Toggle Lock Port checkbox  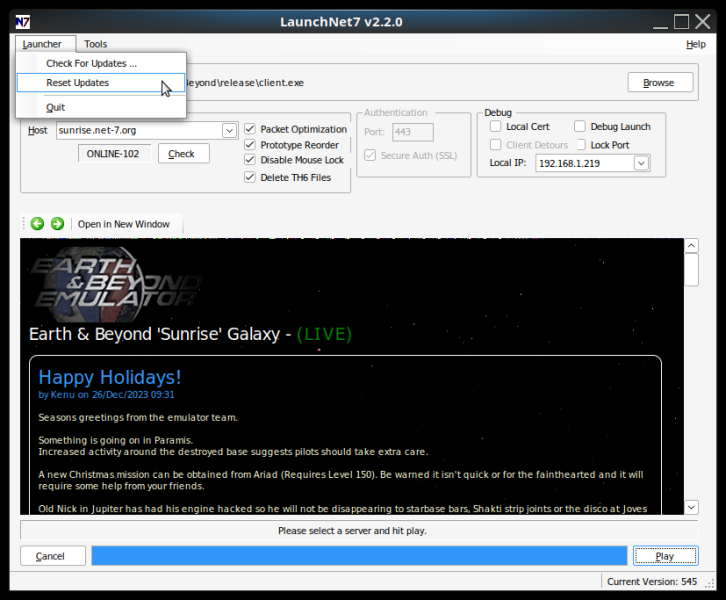pyautogui.click(x=581, y=144)
